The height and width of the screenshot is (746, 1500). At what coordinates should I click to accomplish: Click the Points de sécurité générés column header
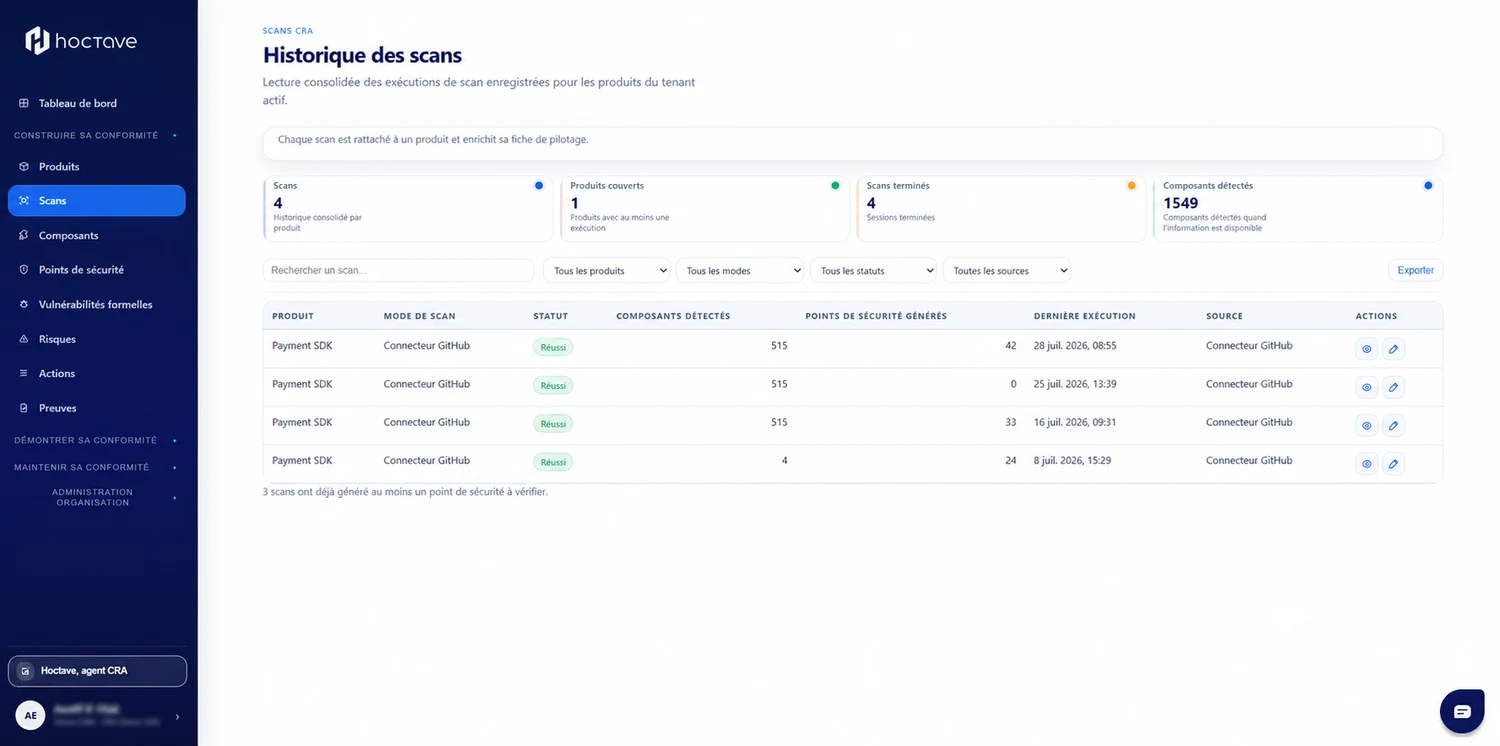tap(876, 316)
